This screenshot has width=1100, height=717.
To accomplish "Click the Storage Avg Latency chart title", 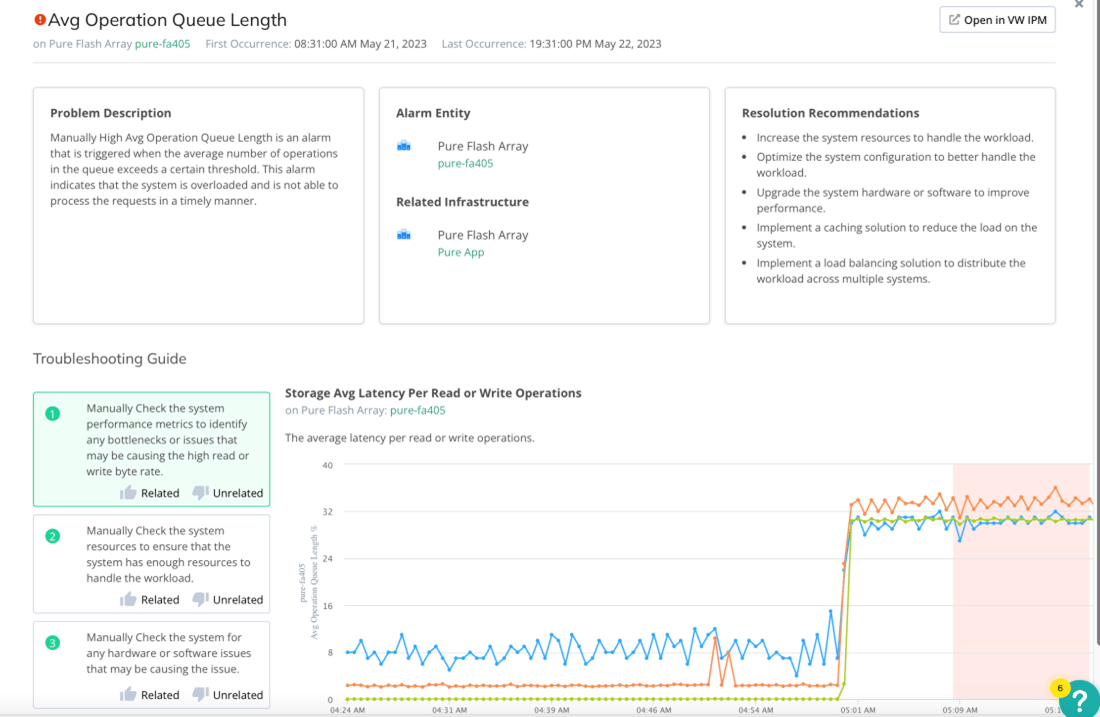I will [433, 393].
